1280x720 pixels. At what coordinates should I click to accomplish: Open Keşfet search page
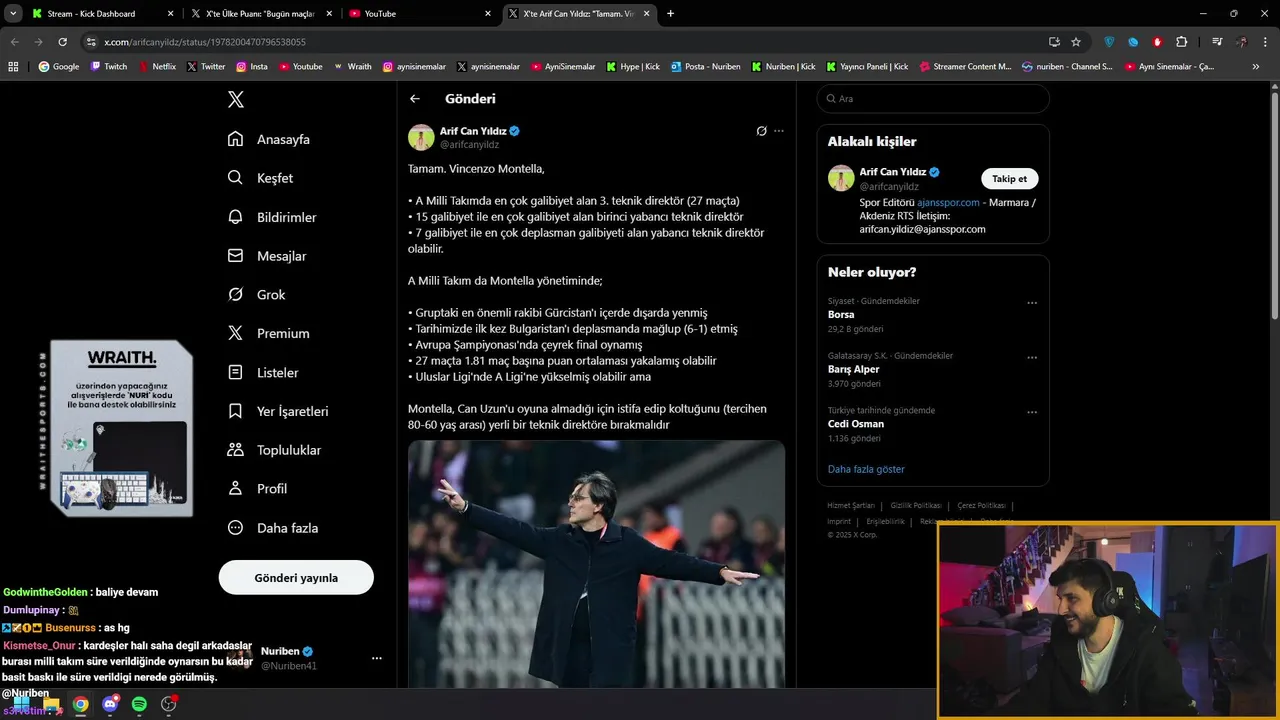pyautogui.click(x=260, y=178)
